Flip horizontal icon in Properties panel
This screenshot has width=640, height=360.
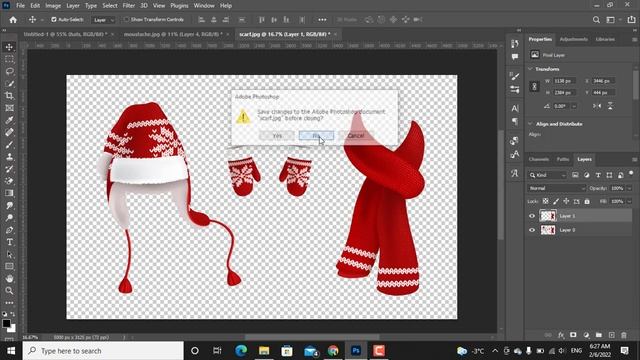(597, 106)
